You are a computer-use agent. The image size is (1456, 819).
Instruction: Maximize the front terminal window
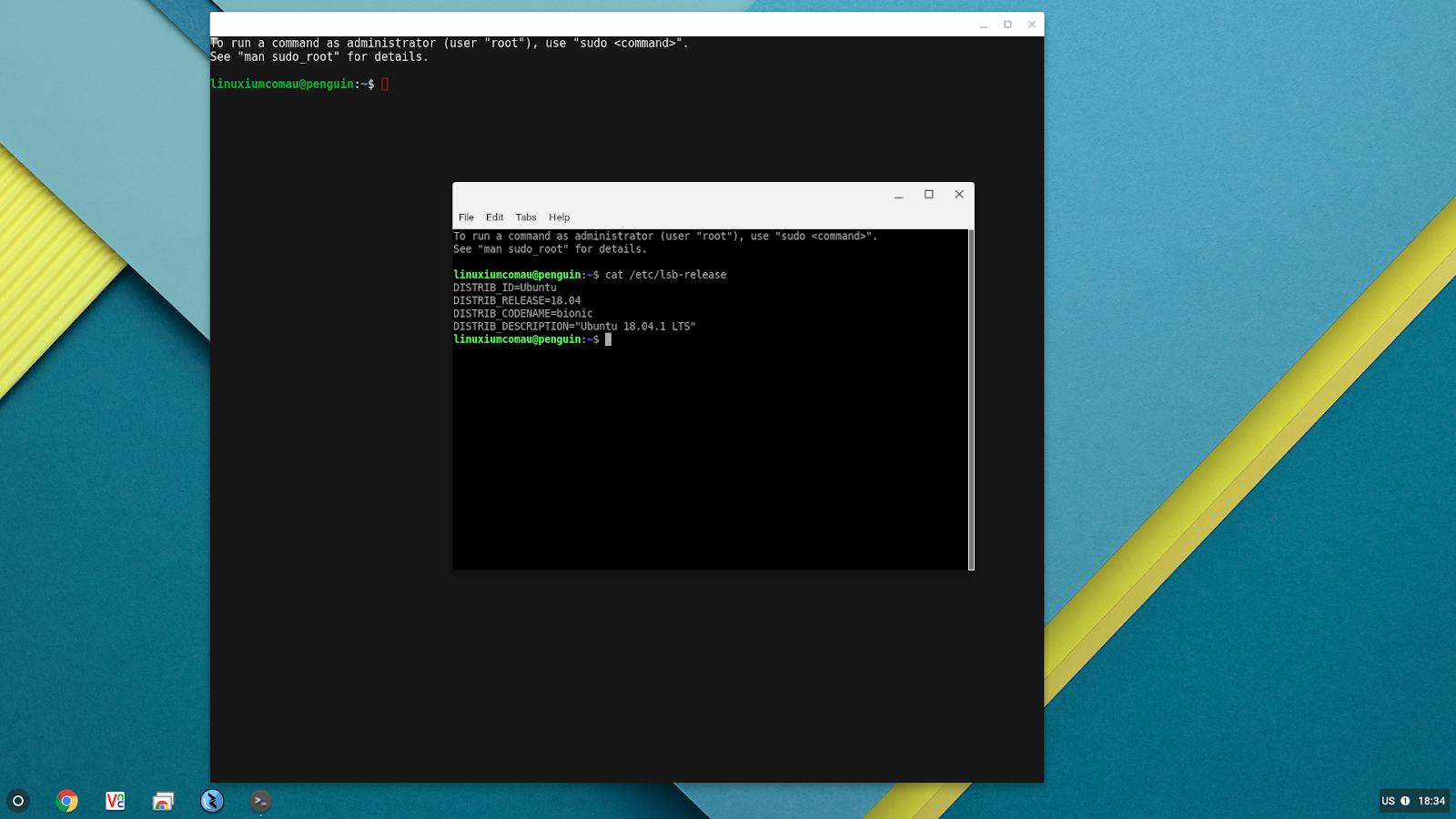[928, 194]
